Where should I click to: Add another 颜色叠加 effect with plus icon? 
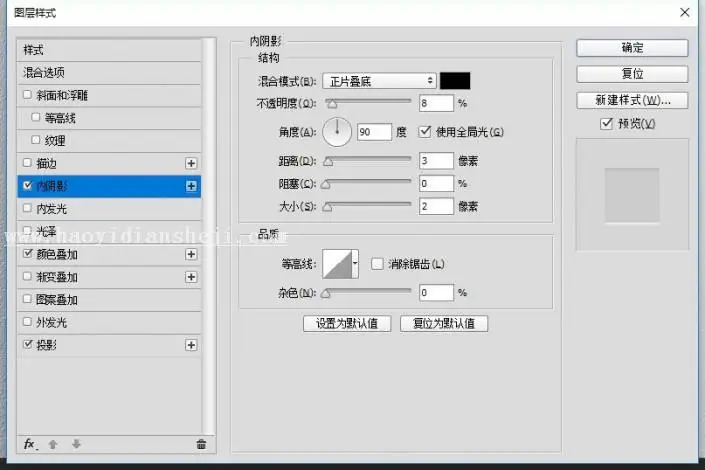pos(191,255)
